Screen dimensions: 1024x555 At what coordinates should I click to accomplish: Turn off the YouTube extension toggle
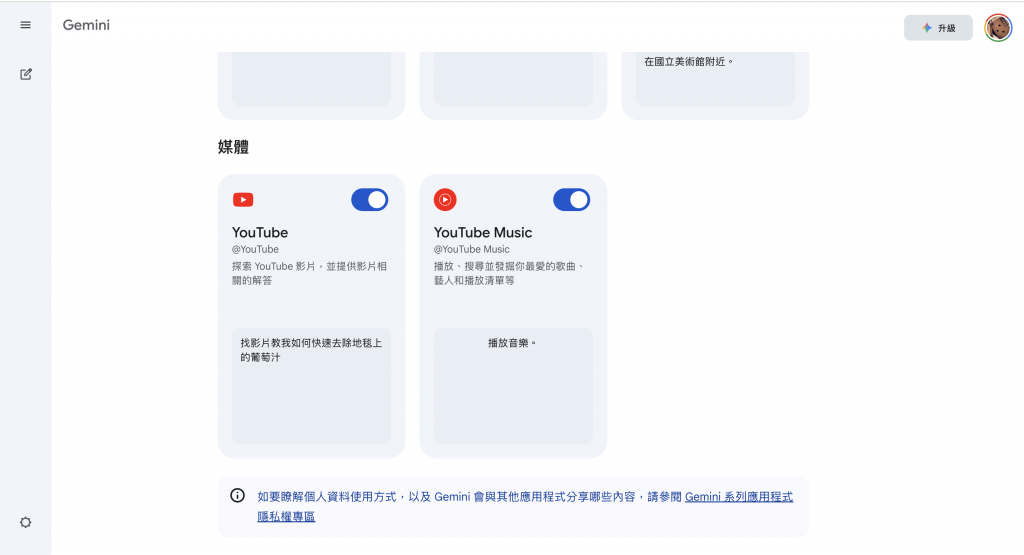click(370, 200)
